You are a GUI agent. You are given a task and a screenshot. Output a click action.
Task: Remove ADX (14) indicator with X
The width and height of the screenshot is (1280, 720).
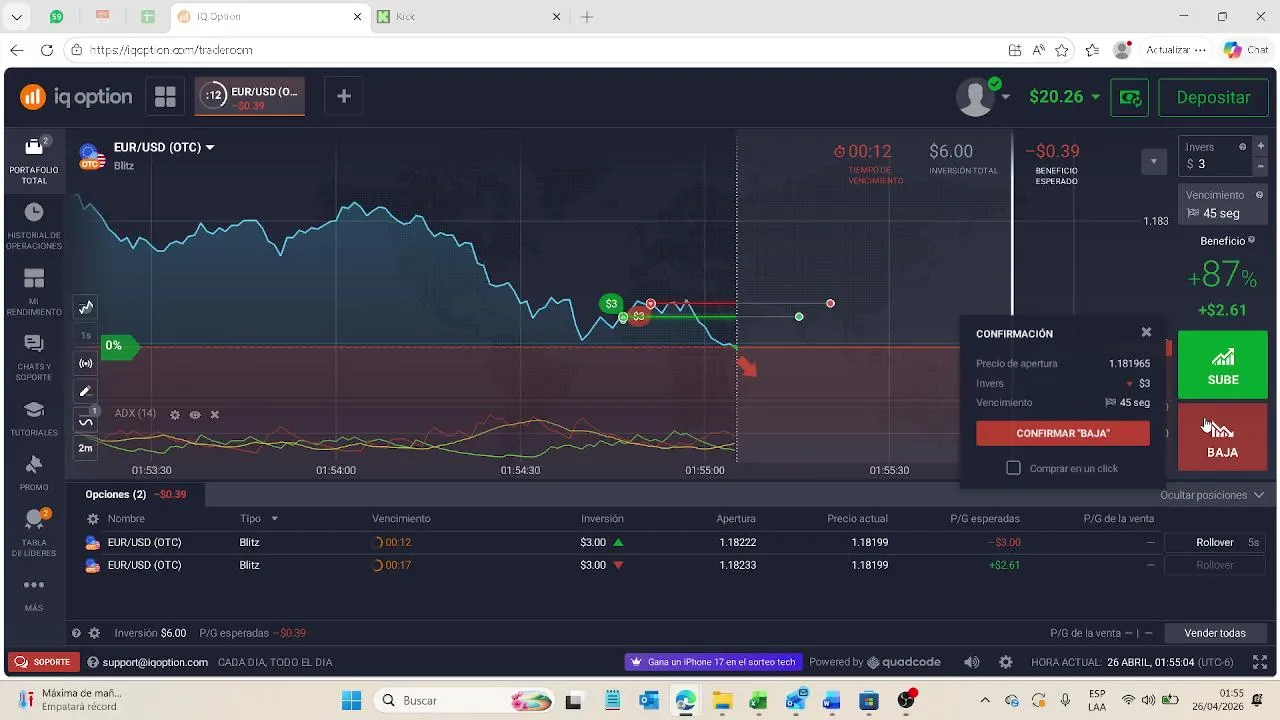[214, 414]
